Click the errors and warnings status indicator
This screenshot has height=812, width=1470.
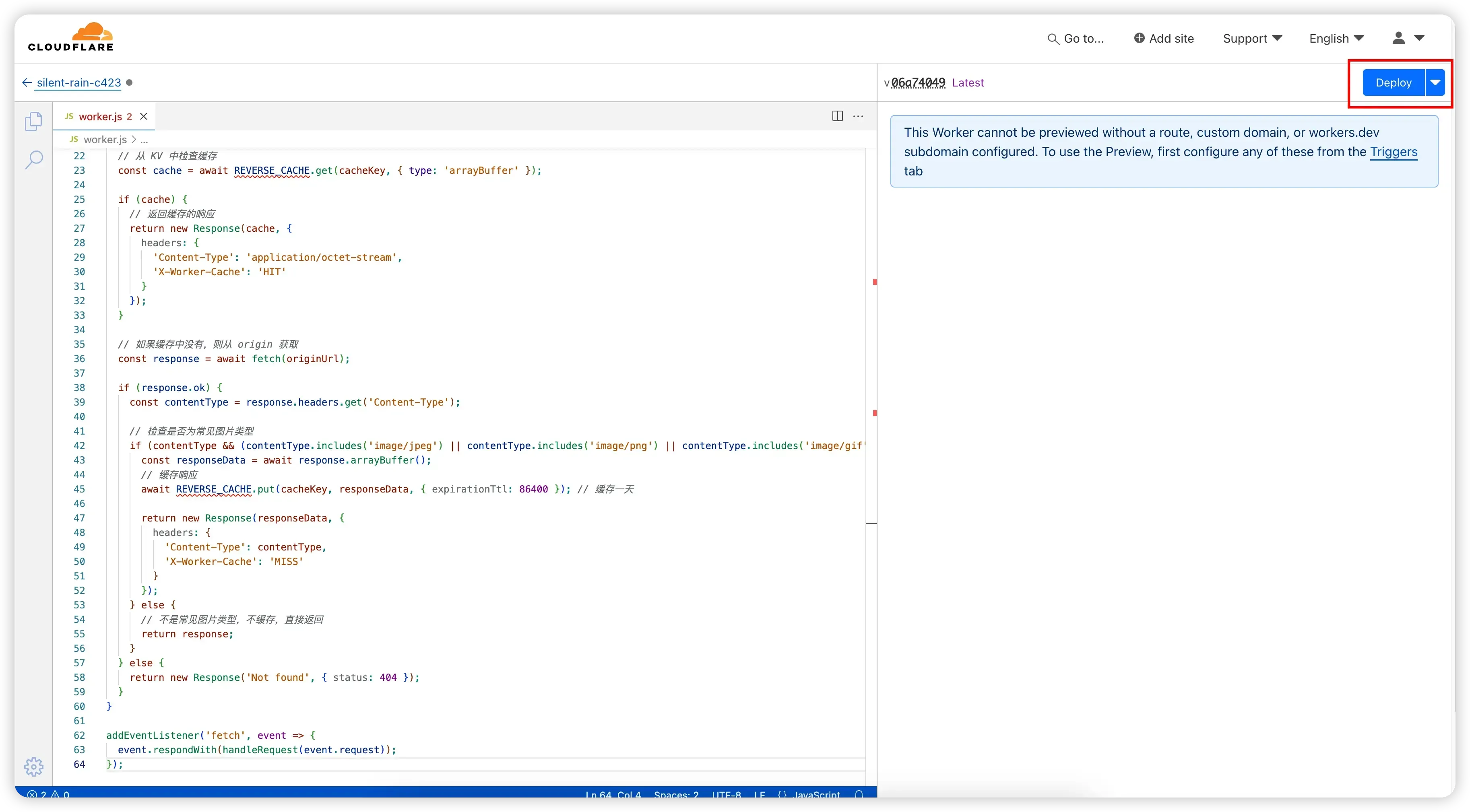click(49, 794)
